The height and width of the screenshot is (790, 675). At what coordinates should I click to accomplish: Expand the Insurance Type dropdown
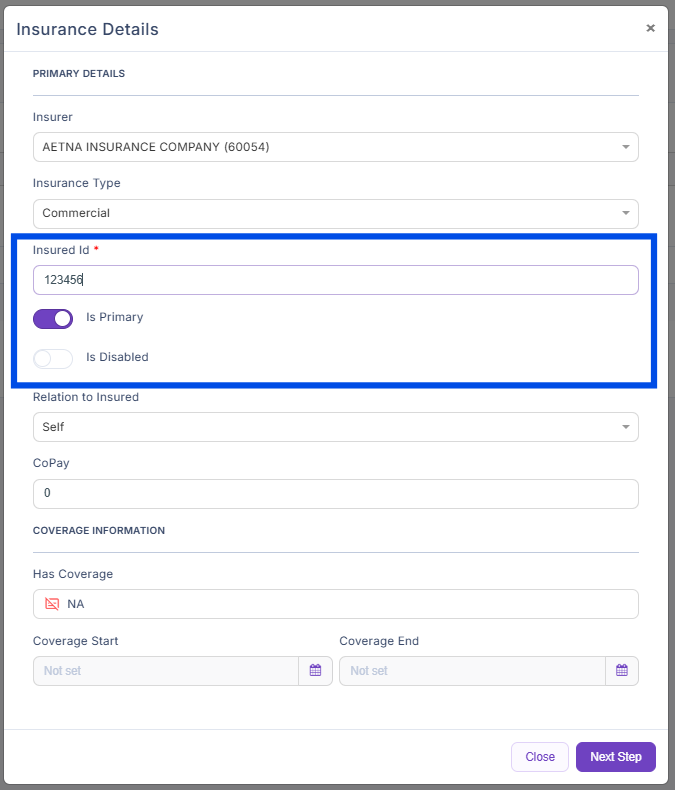point(335,213)
